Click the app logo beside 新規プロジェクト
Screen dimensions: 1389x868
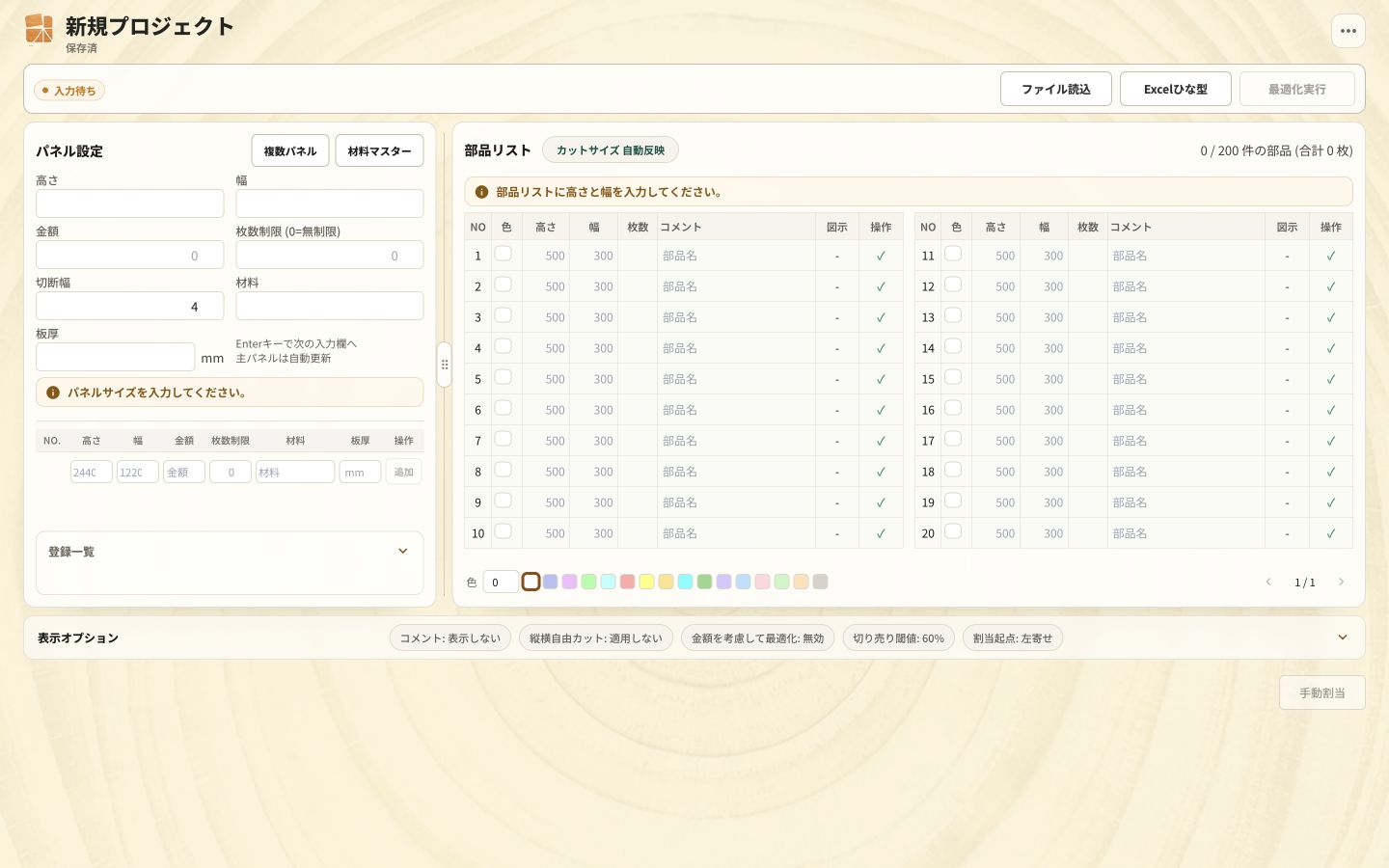39,29
